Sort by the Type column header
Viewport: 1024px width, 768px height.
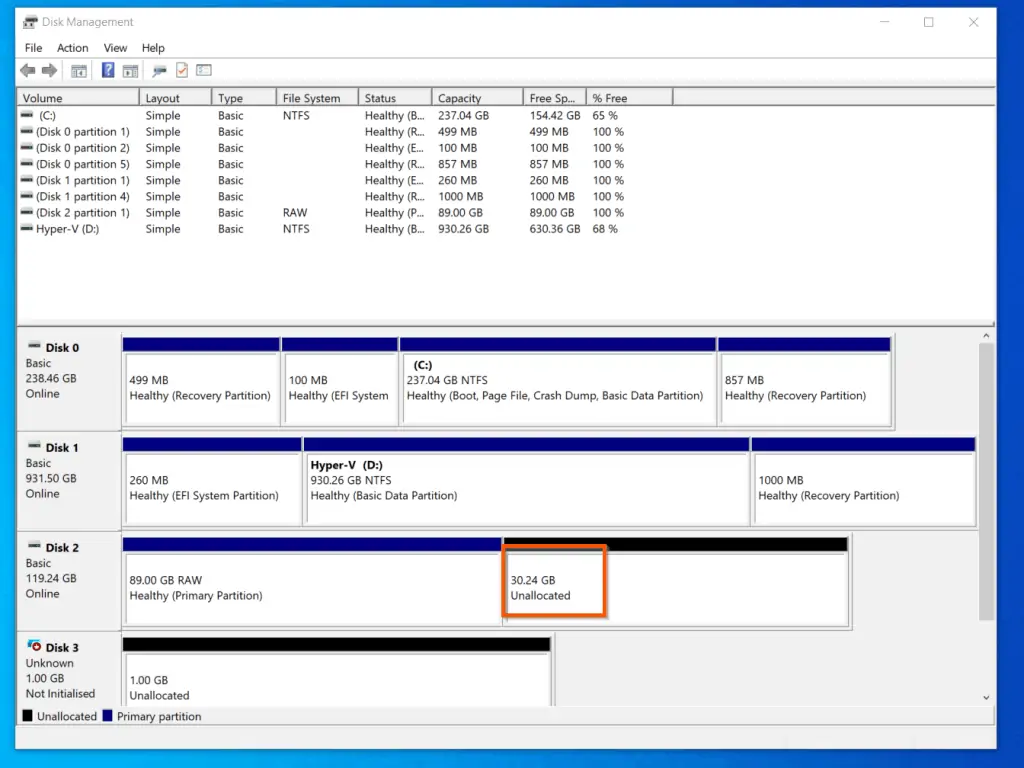[x=244, y=98]
